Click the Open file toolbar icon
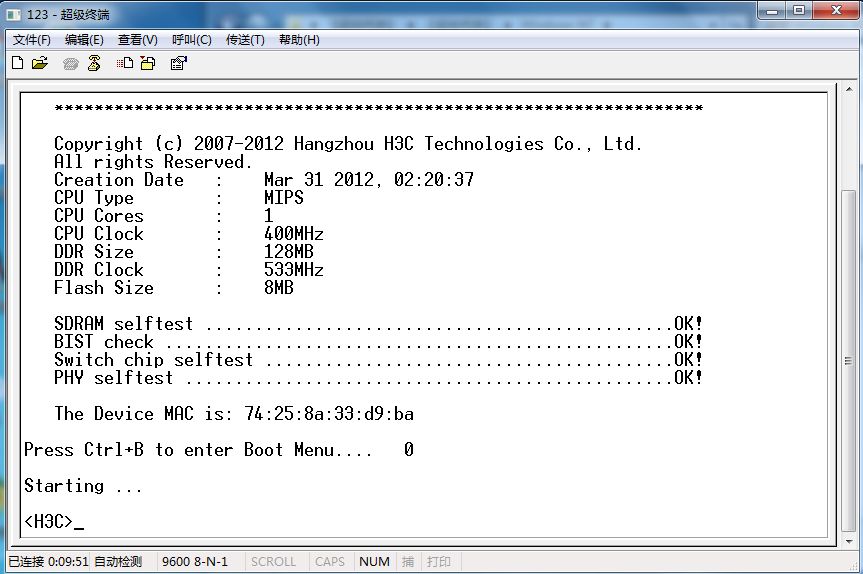The image size is (863, 574). (40, 63)
